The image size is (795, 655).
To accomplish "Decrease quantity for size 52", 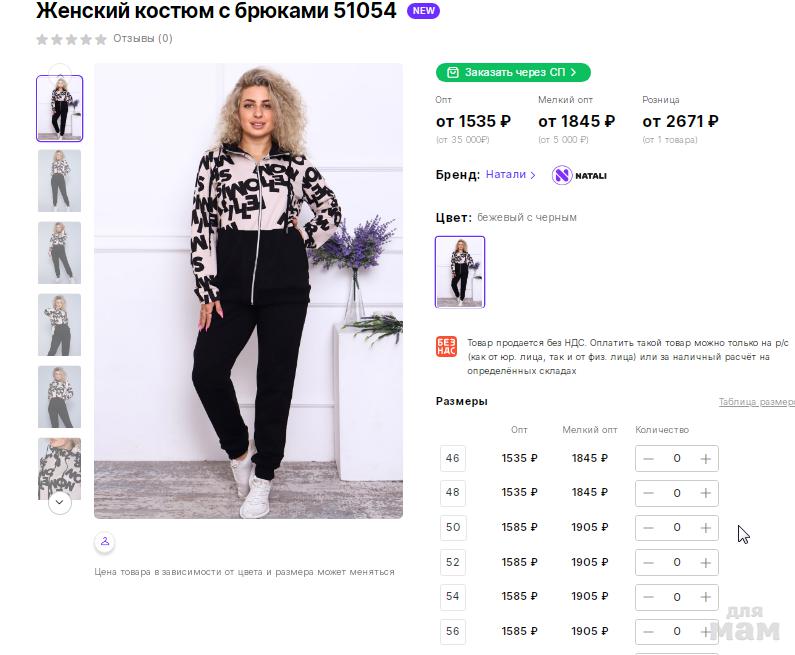I will (649, 562).
